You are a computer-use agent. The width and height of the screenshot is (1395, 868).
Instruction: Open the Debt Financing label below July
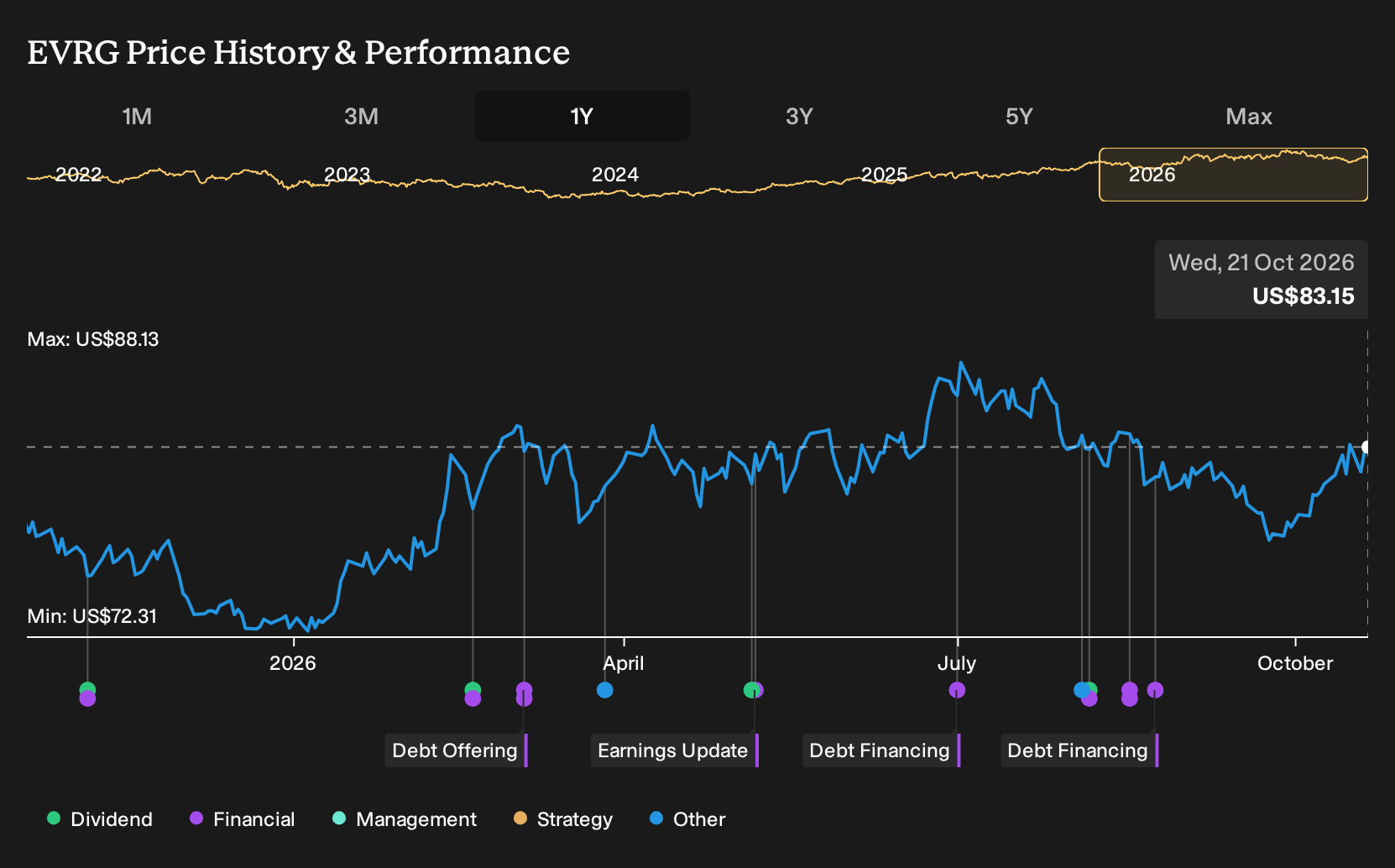(881, 750)
